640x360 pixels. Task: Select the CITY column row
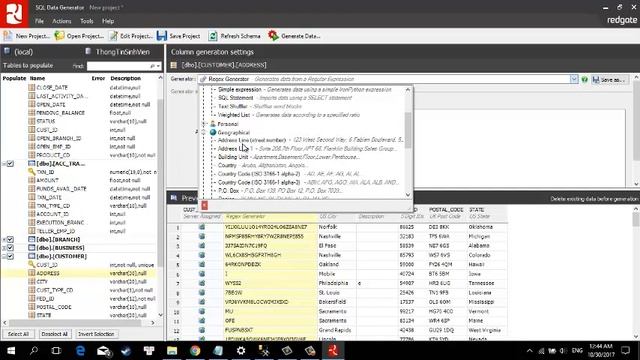point(78,282)
